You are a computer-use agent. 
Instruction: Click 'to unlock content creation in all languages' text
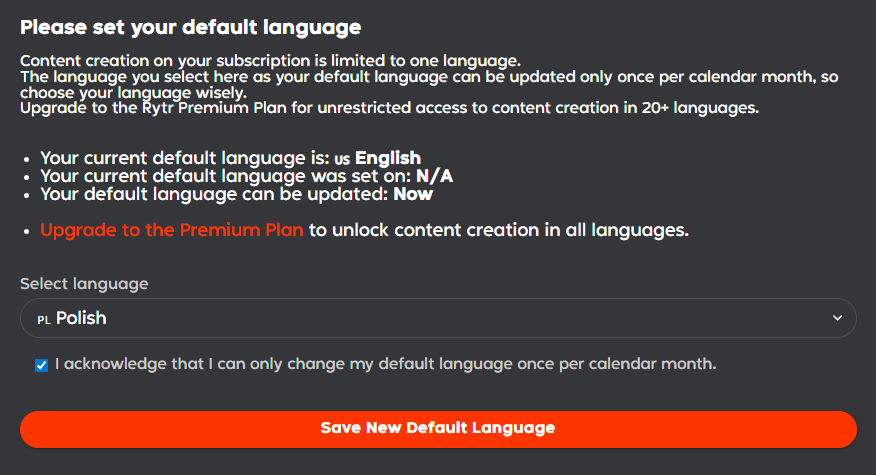click(x=498, y=230)
